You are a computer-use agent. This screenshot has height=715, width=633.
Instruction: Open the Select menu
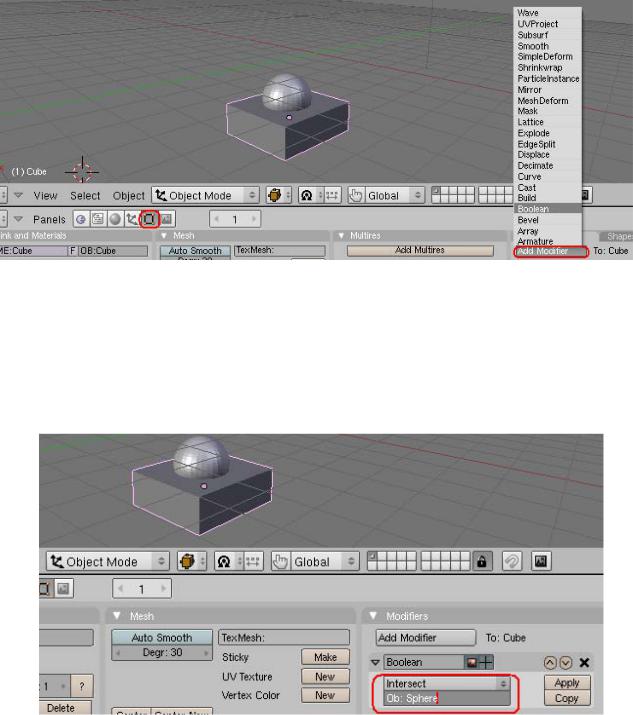[x=85, y=196]
